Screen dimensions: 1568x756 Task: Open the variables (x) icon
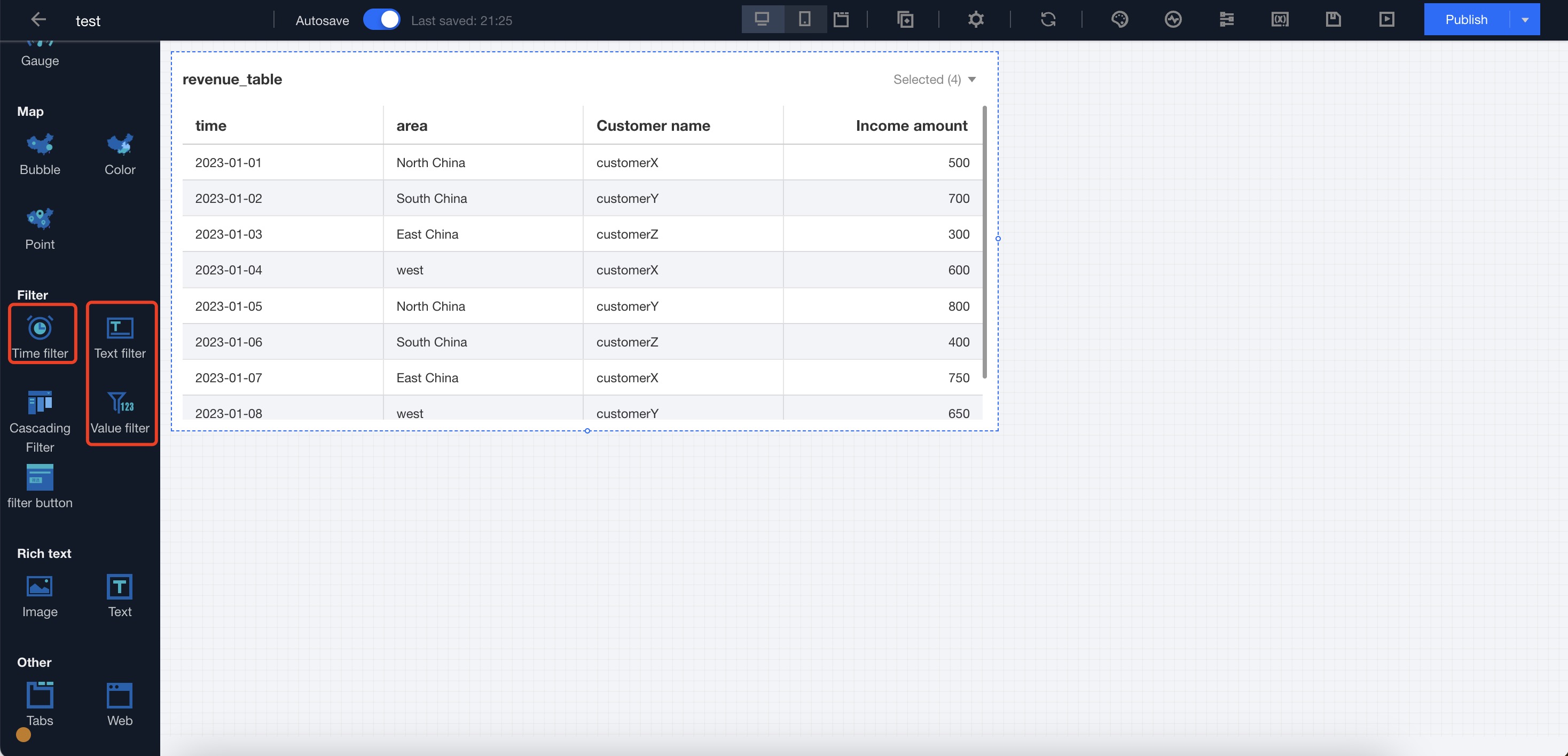(x=1280, y=19)
